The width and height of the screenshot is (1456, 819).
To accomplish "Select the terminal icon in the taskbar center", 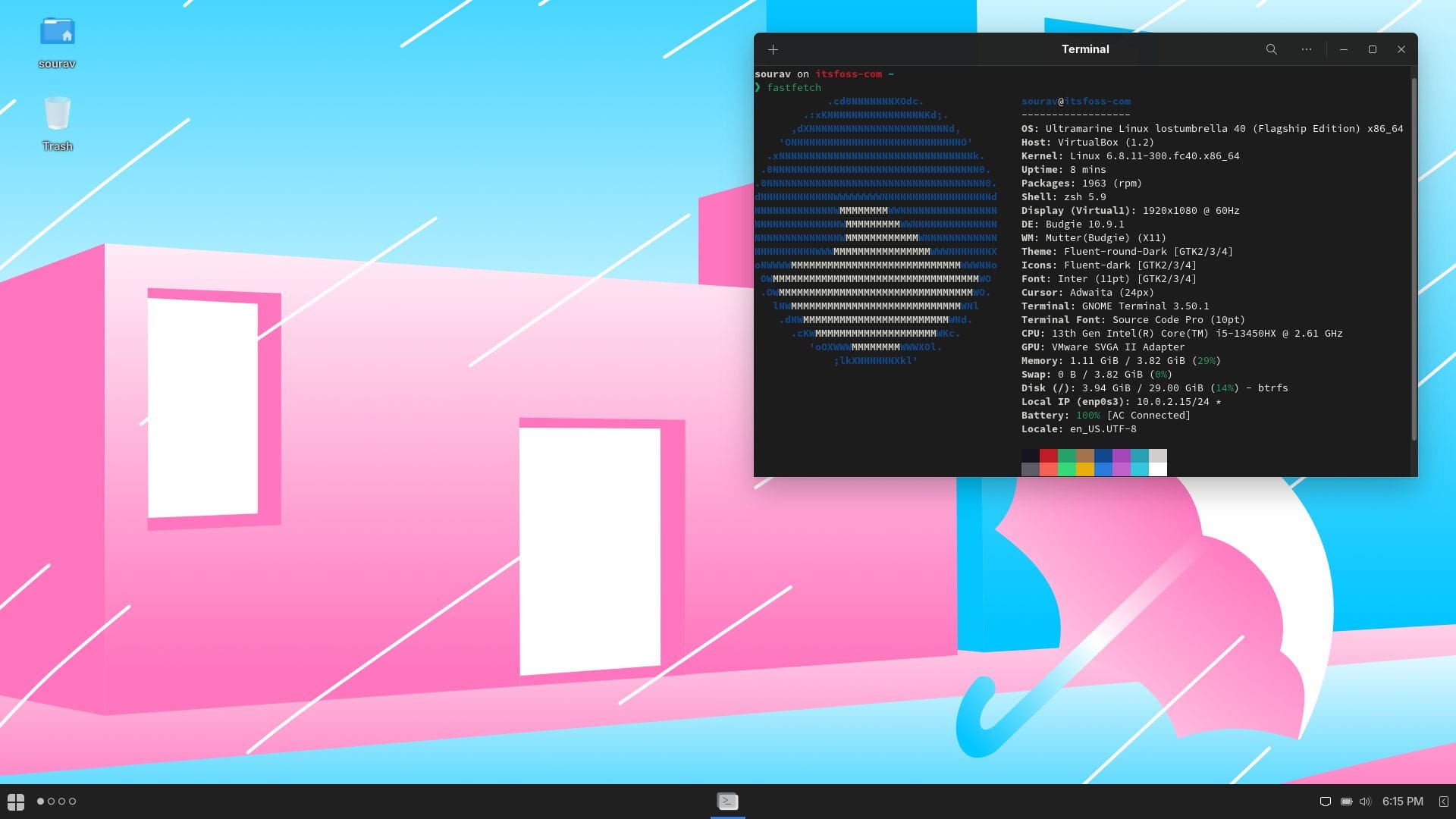I will click(x=727, y=801).
